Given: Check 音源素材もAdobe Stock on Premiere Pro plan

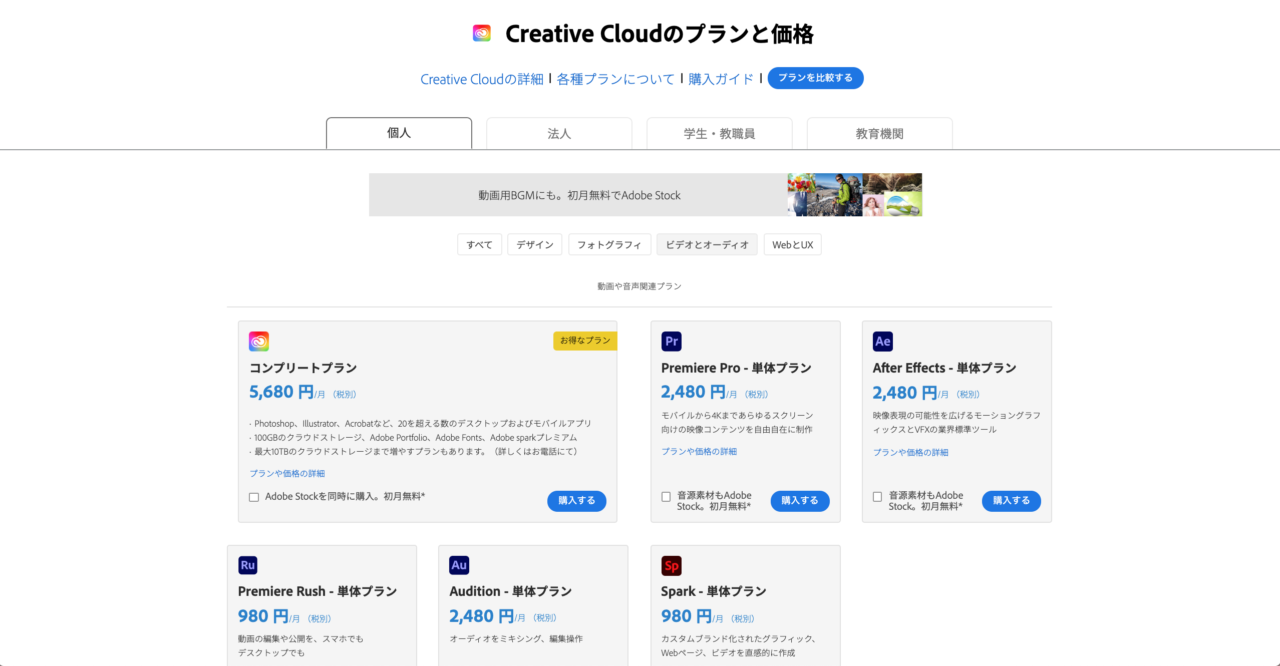Looking at the screenshot, I should coord(665,494).
